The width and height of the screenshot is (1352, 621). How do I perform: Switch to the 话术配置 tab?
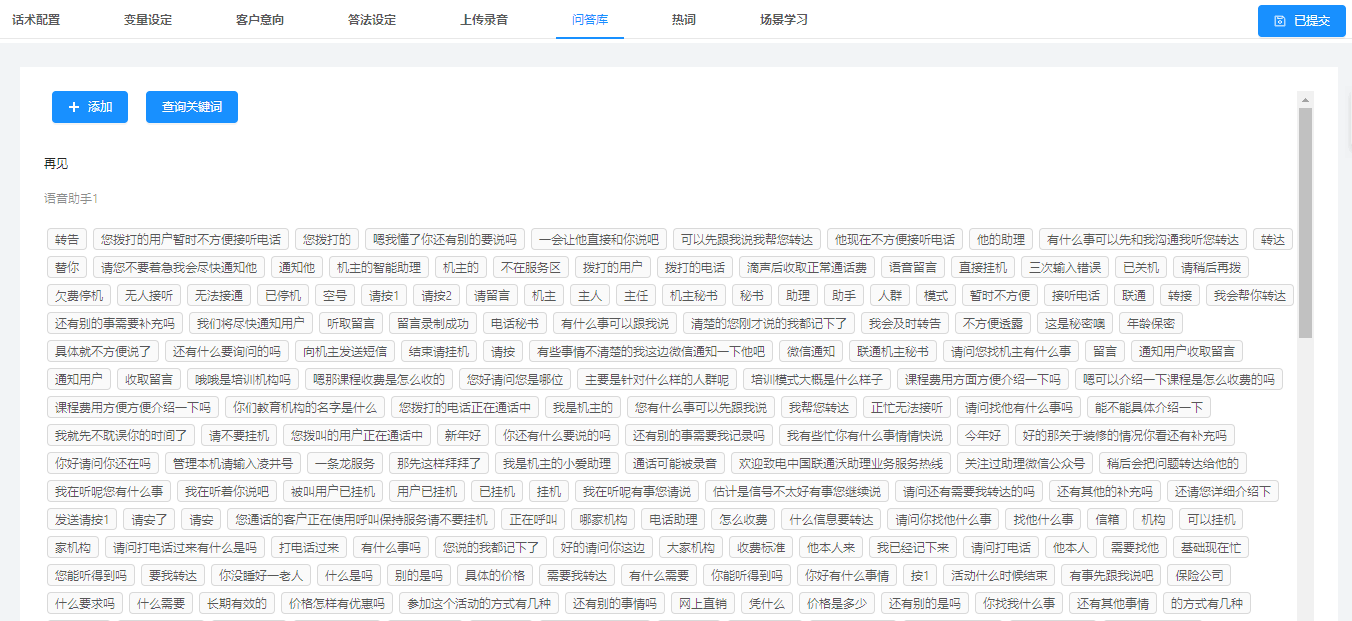point(36,20)
